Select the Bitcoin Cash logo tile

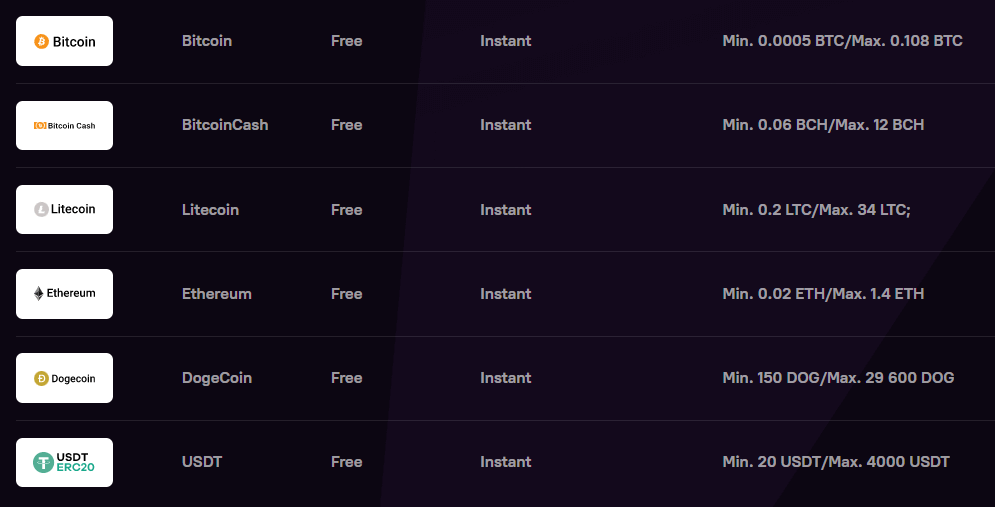[64, 126]
